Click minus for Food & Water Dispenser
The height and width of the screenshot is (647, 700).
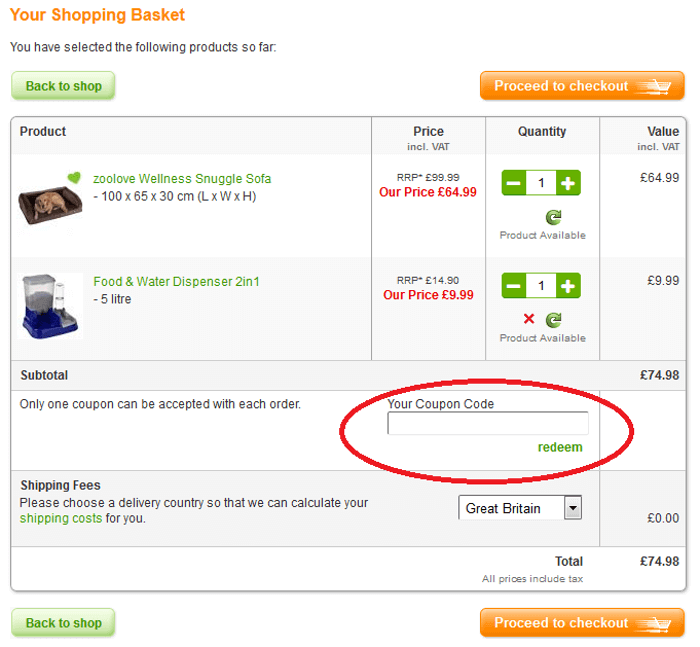coord(513,287)
